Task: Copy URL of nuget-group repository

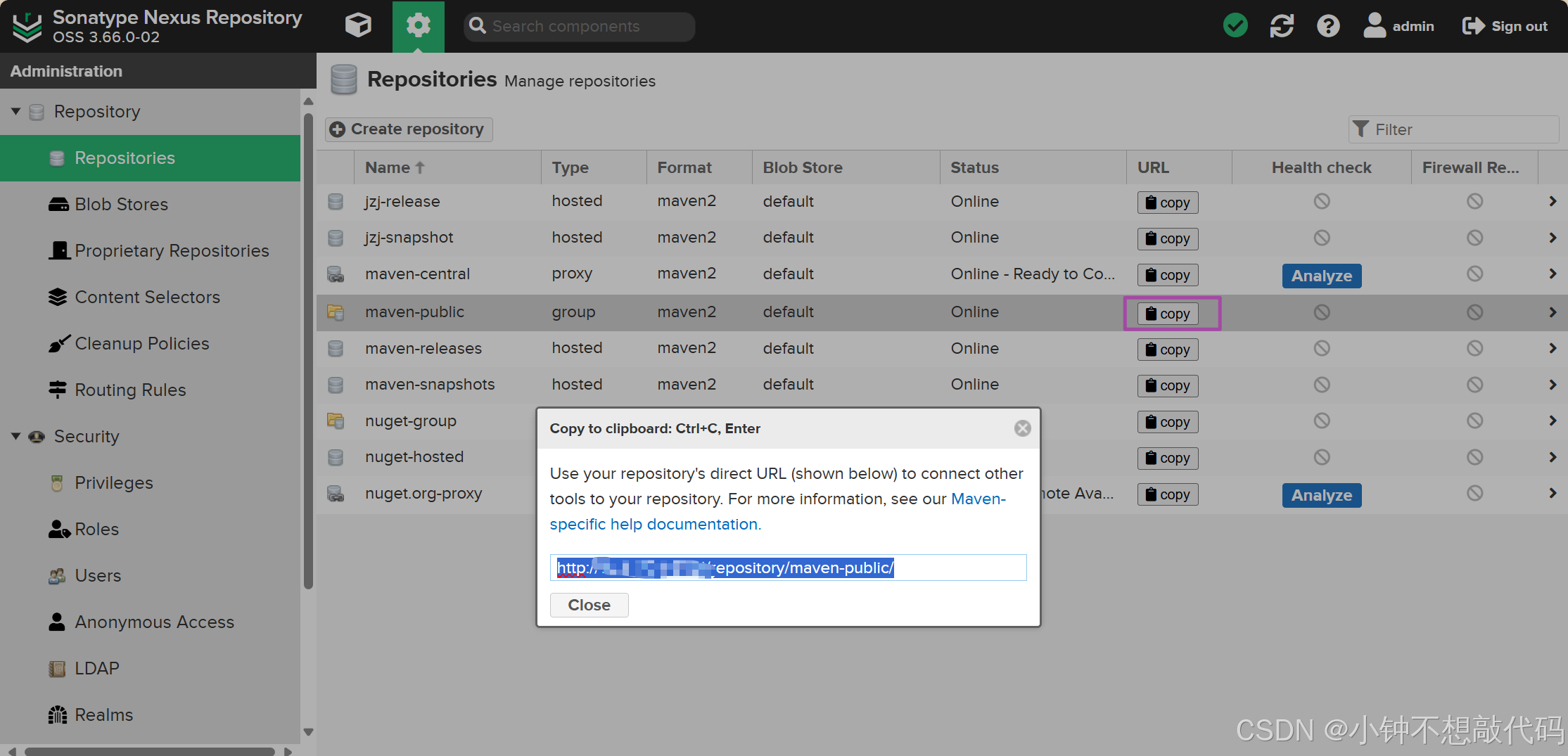Action: [1168, 422]
